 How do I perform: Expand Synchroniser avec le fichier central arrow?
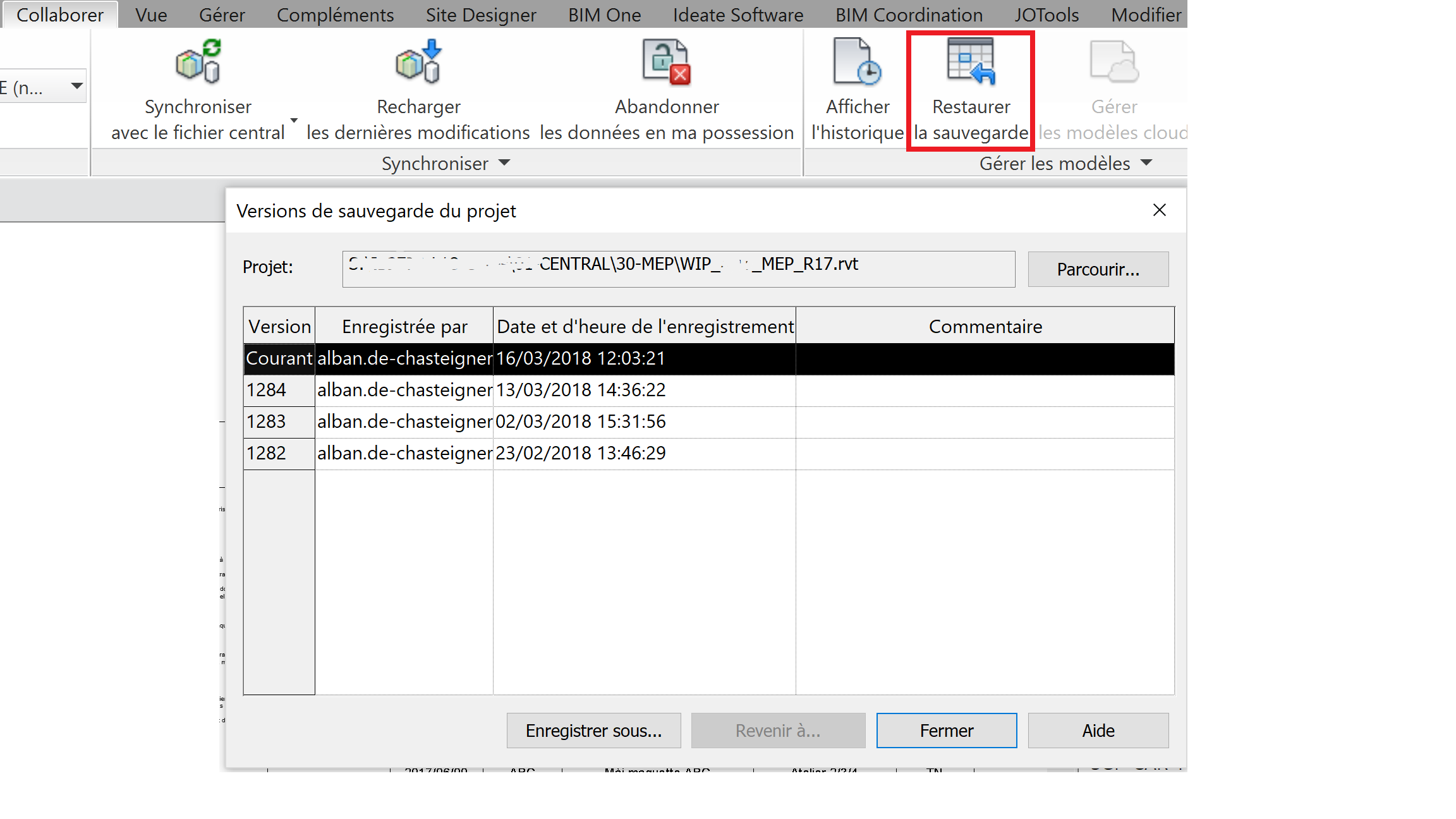(294, 120)
